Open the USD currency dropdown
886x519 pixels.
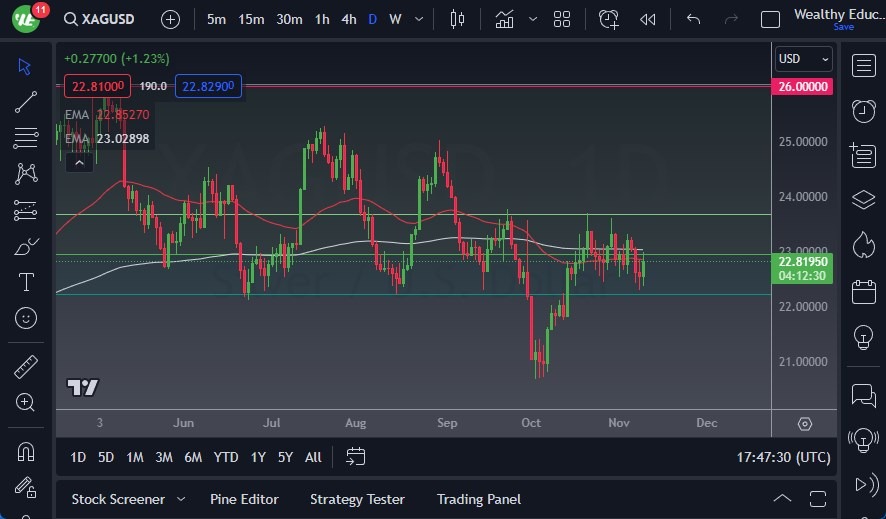coord(804,59)
